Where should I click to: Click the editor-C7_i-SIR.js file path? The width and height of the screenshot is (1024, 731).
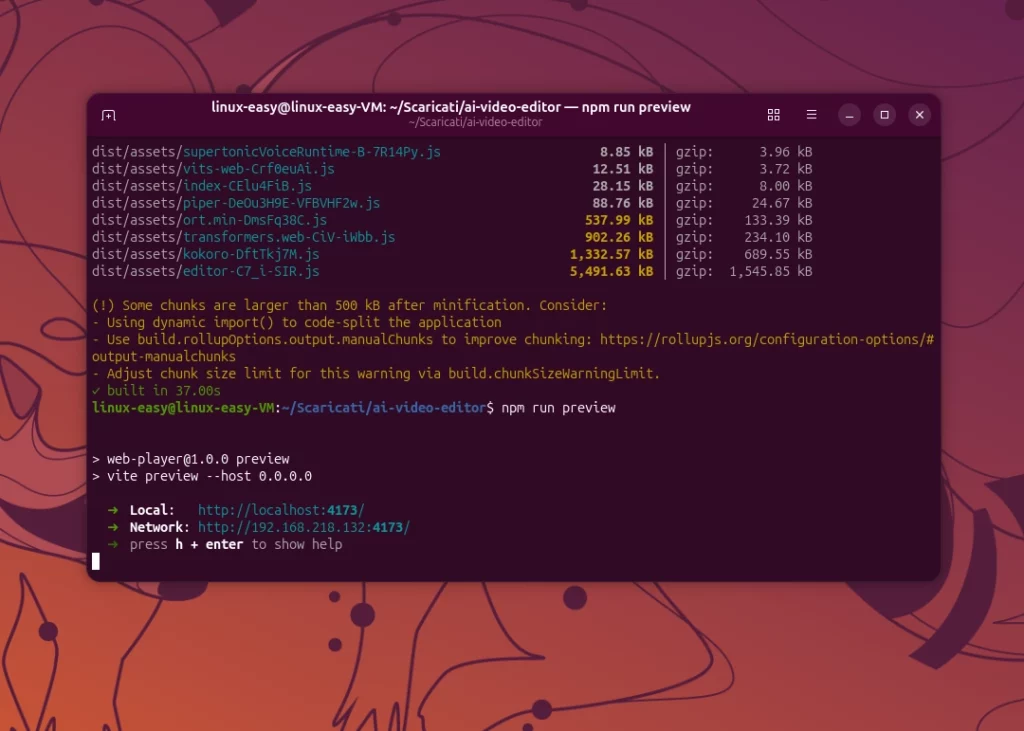pos(205,271)
